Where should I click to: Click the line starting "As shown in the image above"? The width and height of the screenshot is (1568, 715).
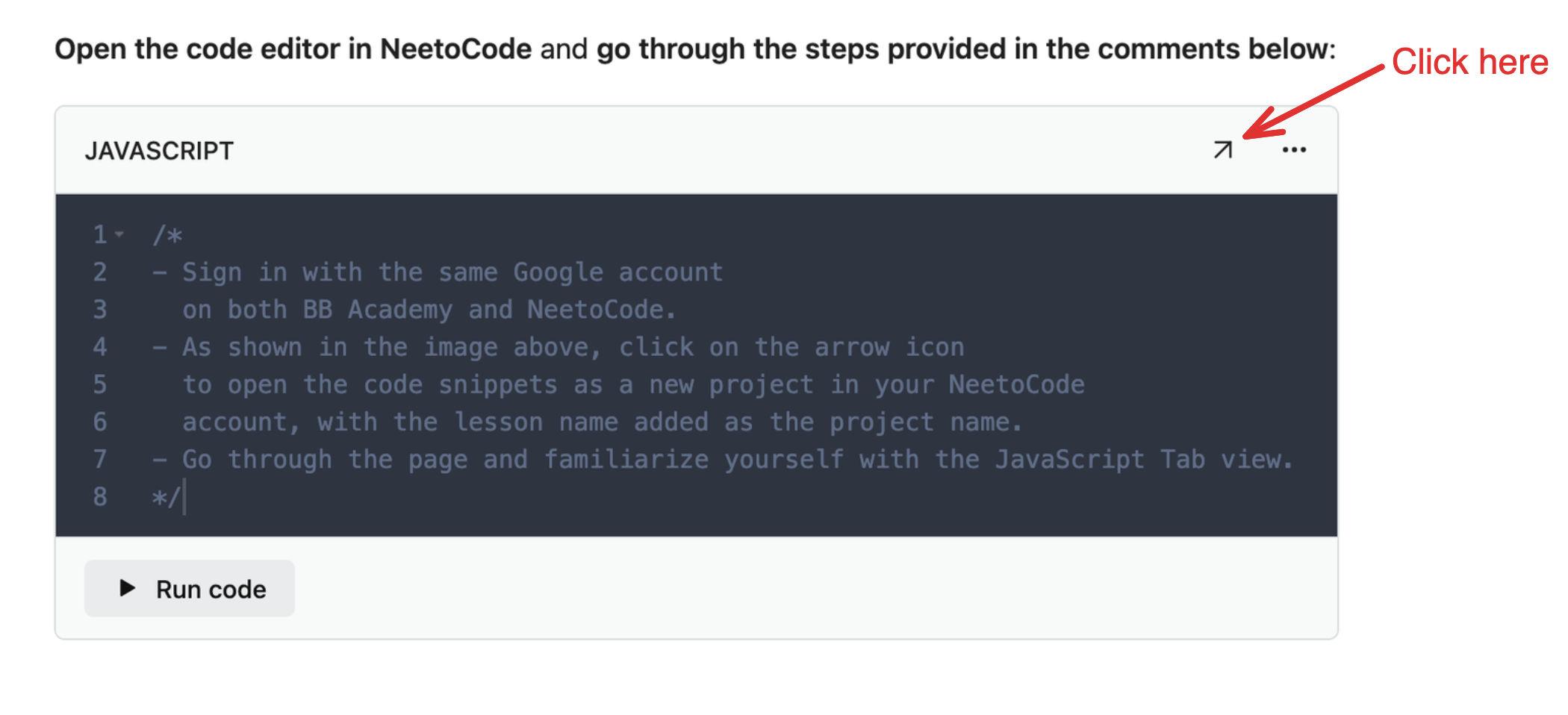pos(573,347)
